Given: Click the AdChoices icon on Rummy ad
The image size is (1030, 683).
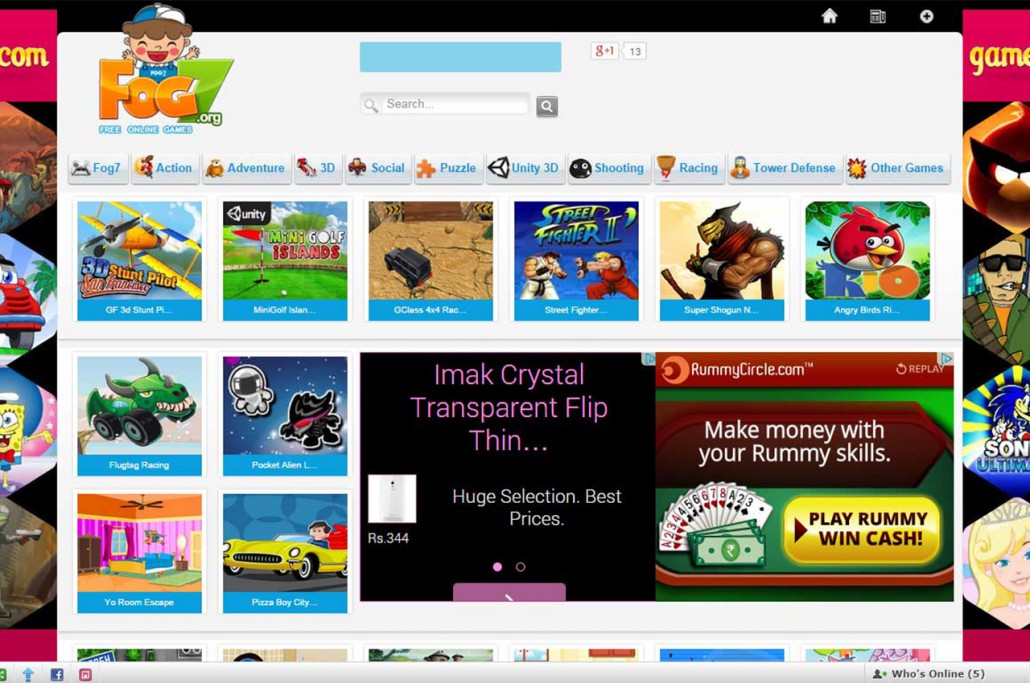Looking at the screenshot, I should 947,359.
